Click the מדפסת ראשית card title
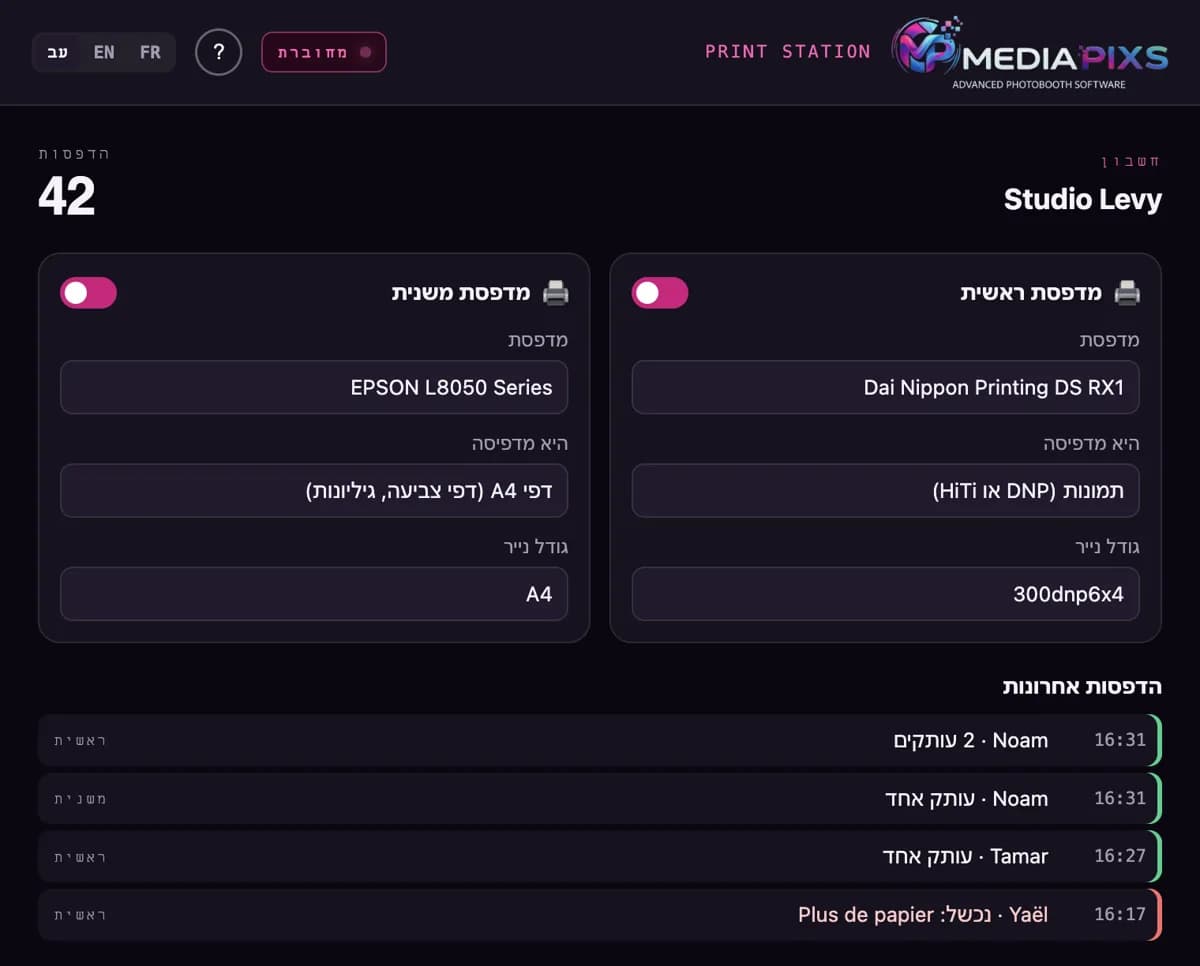The image size is (1200, 966). coord(1030,293)
